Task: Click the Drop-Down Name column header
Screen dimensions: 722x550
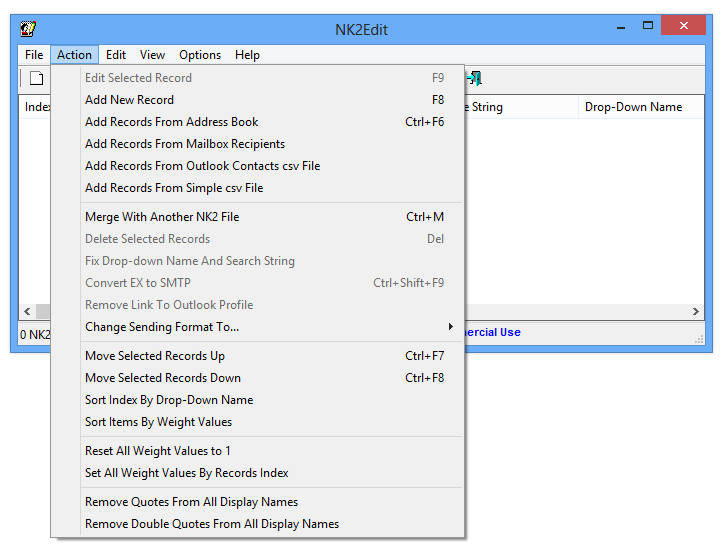Action: click(x=633, y=107)
